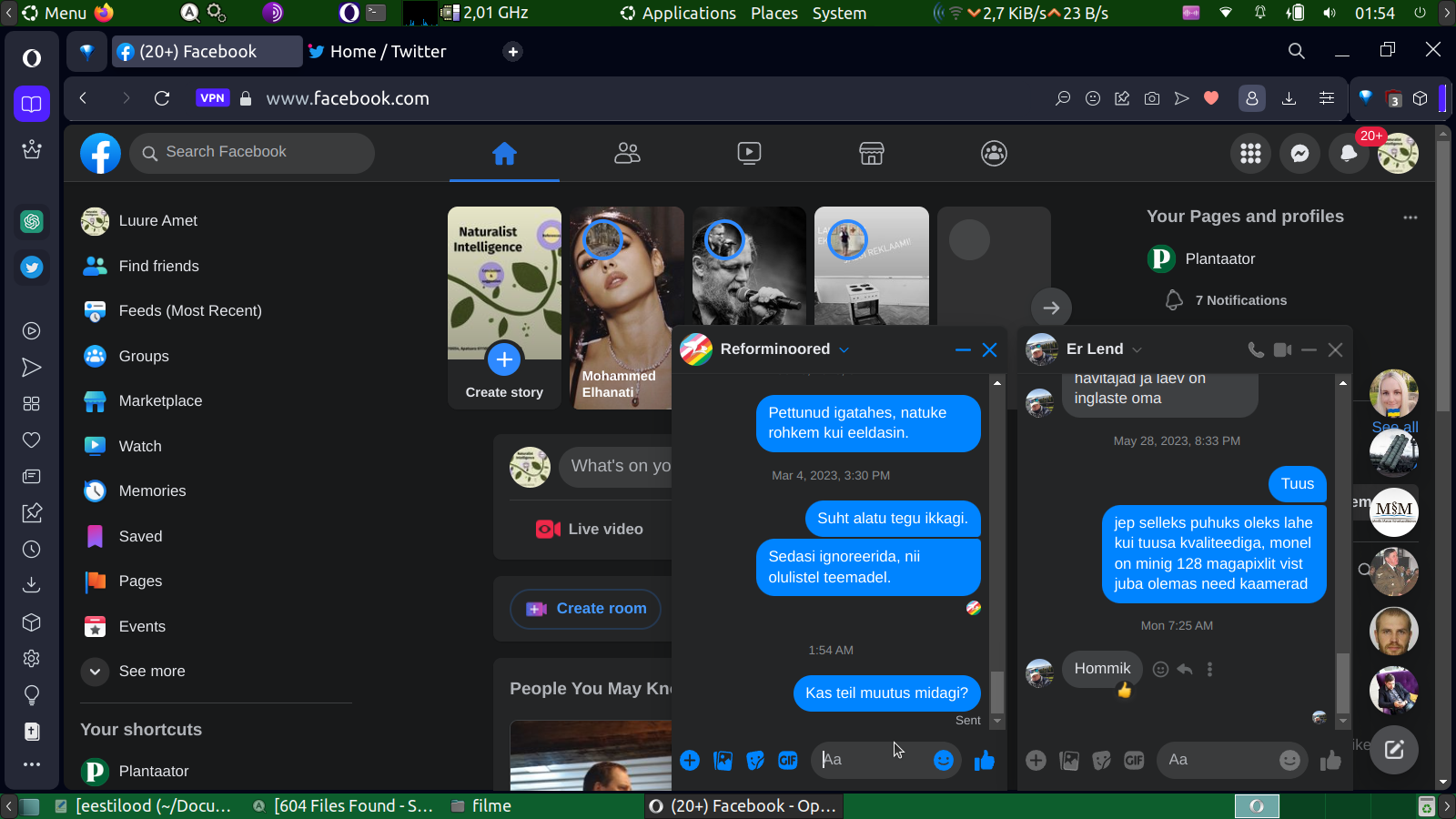1456x819 pixels.
Task: Open the Groups tab icon in top navigation
Action: click(x=994, y=154)
